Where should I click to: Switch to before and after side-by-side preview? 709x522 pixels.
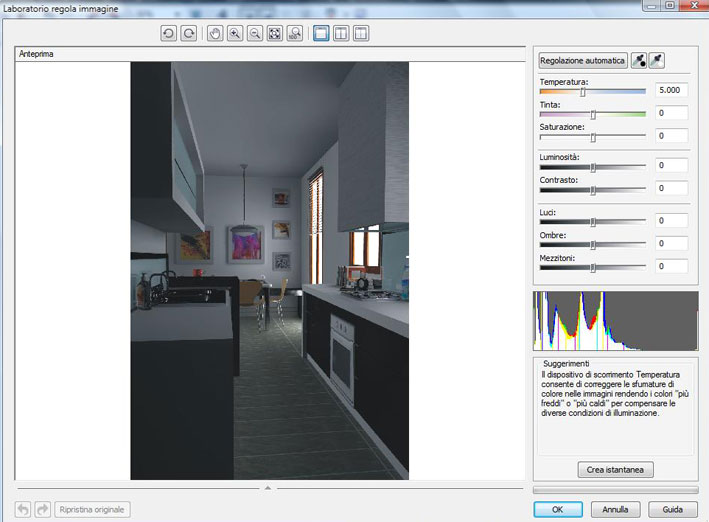point(341,33)
